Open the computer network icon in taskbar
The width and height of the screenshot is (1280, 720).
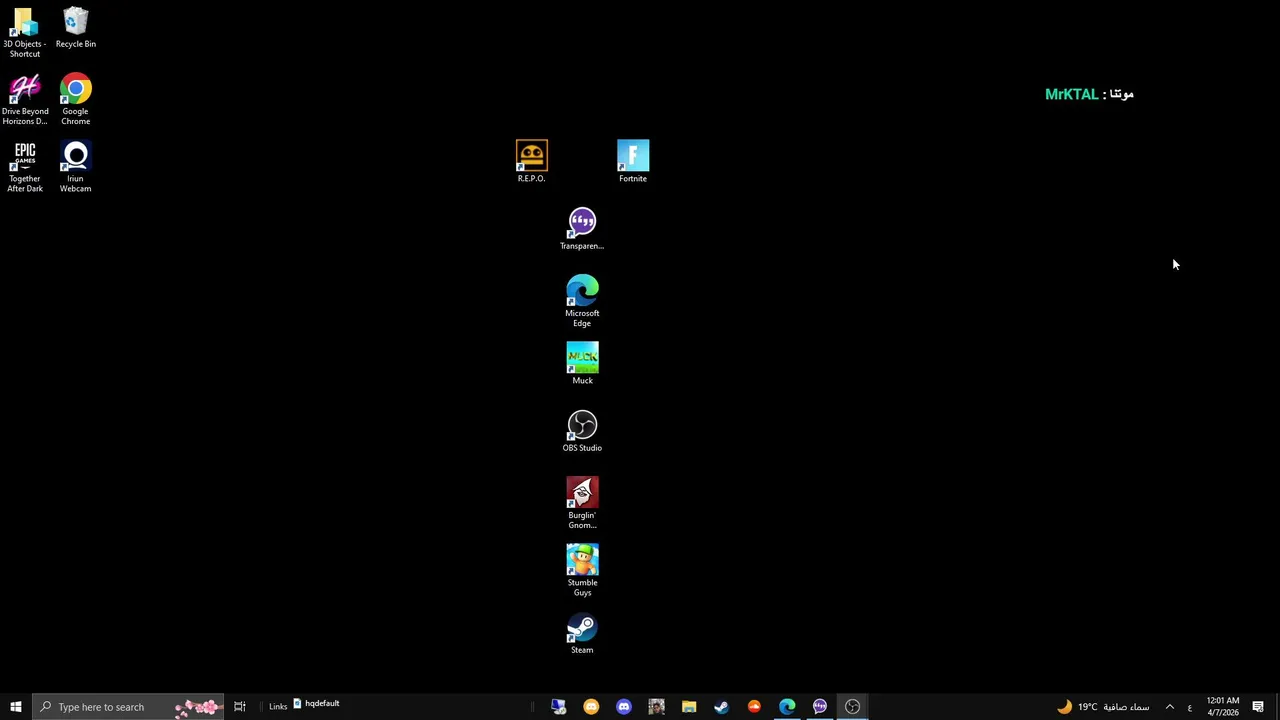click(x=558, y=707)
